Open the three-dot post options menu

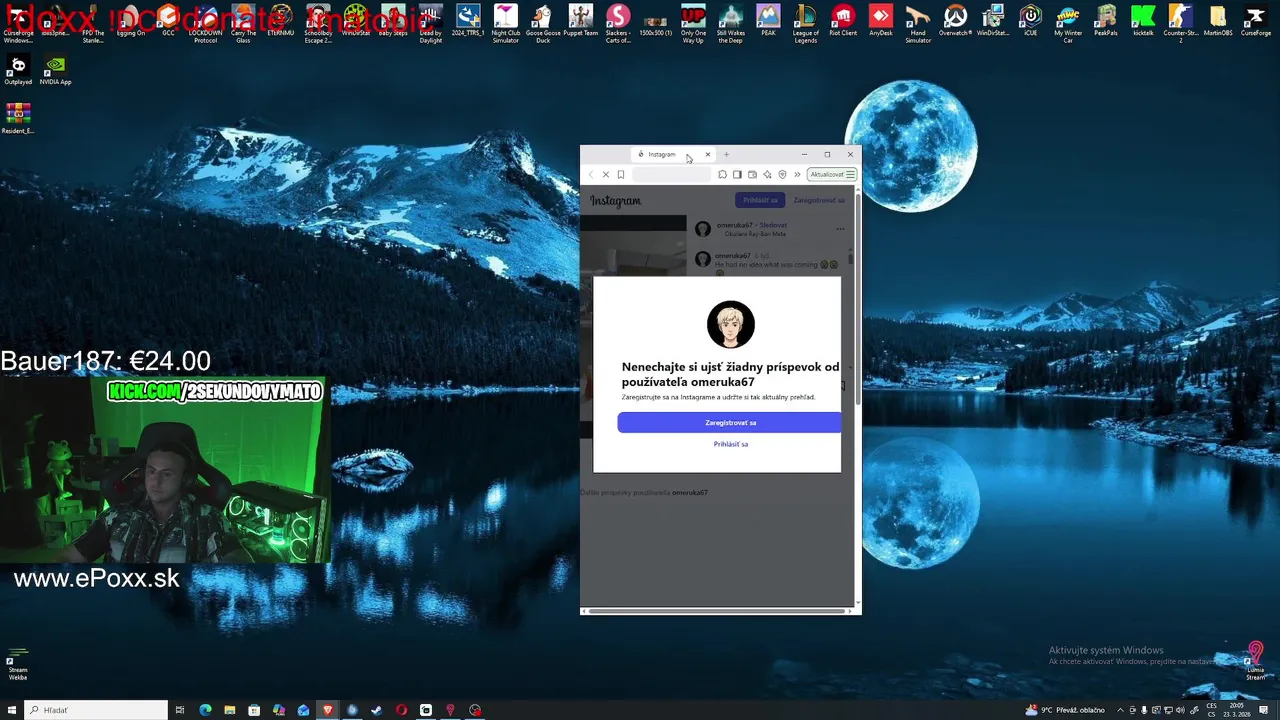click(840, 229)
